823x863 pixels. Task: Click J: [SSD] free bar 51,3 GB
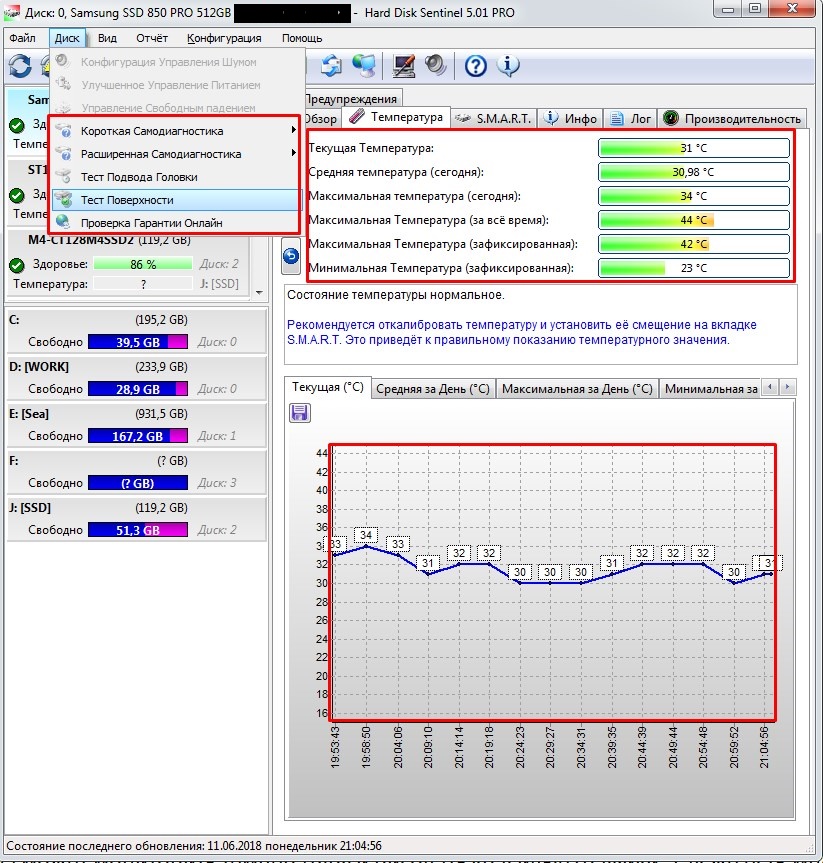pyautogui.click(x=138, y=530)
